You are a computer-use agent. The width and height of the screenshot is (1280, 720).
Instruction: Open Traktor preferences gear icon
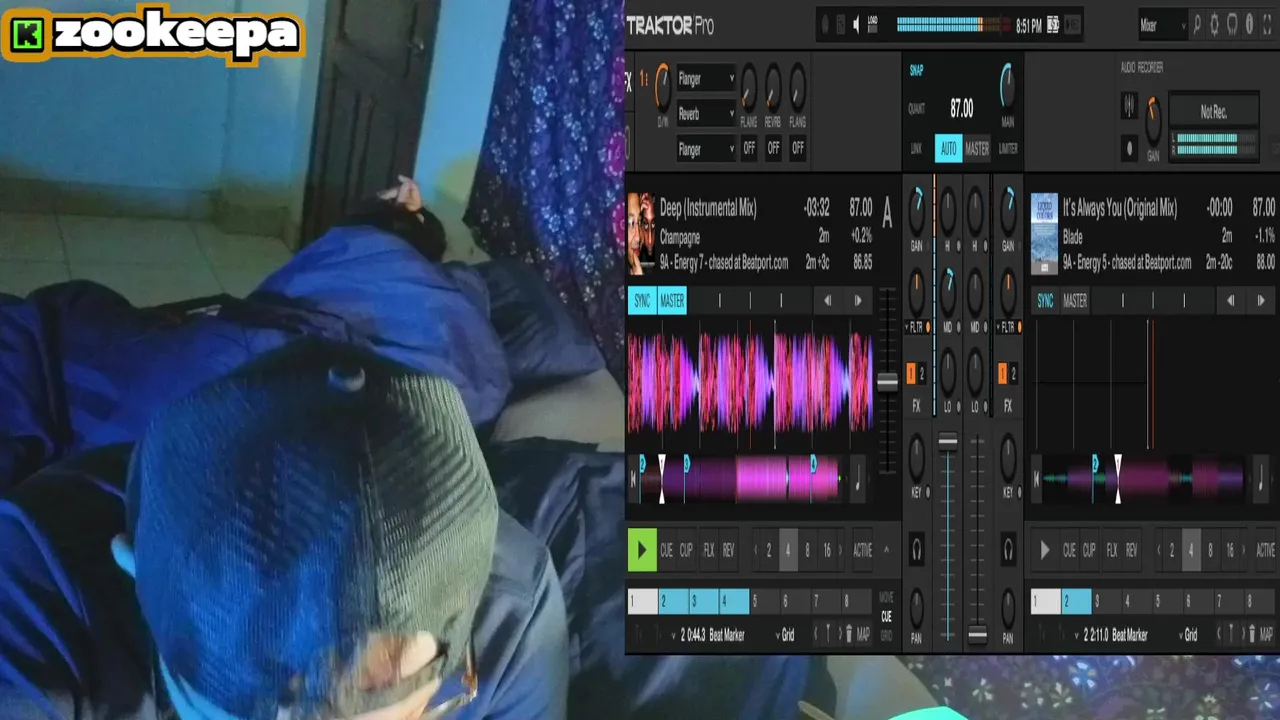coord(1214,25)
